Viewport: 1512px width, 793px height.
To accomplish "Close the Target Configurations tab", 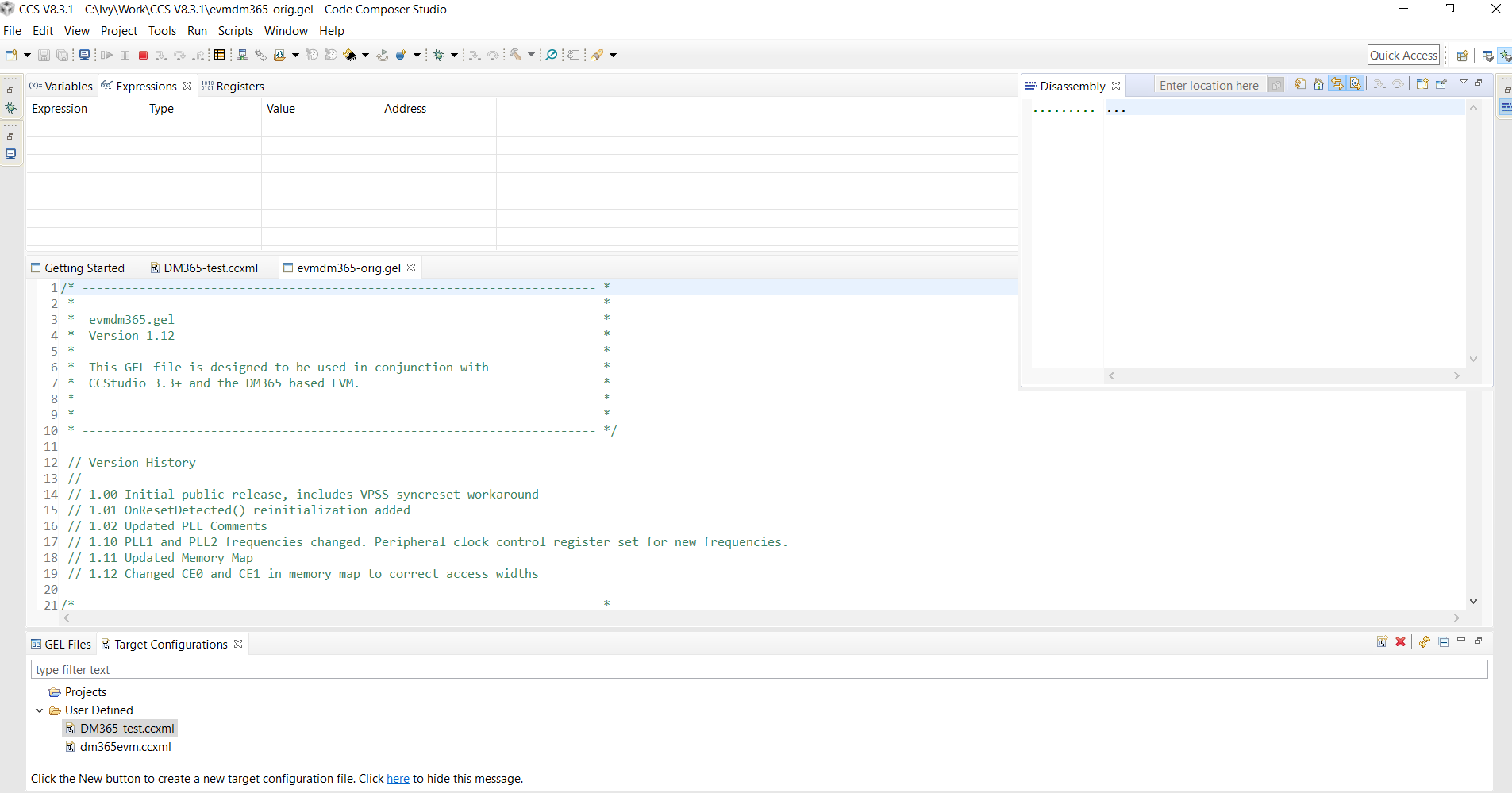I will [x=238, y=644].
